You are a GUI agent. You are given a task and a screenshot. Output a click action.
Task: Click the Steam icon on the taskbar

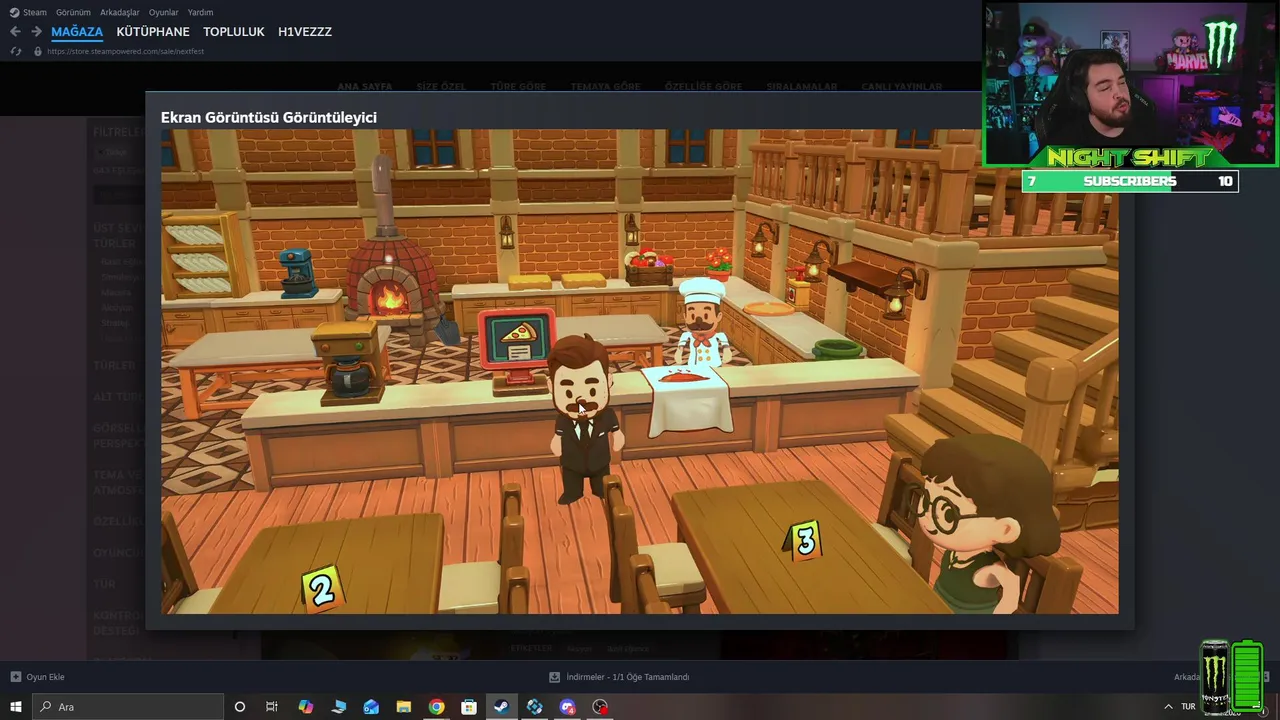pyautogui.click(x=502, y=707)
